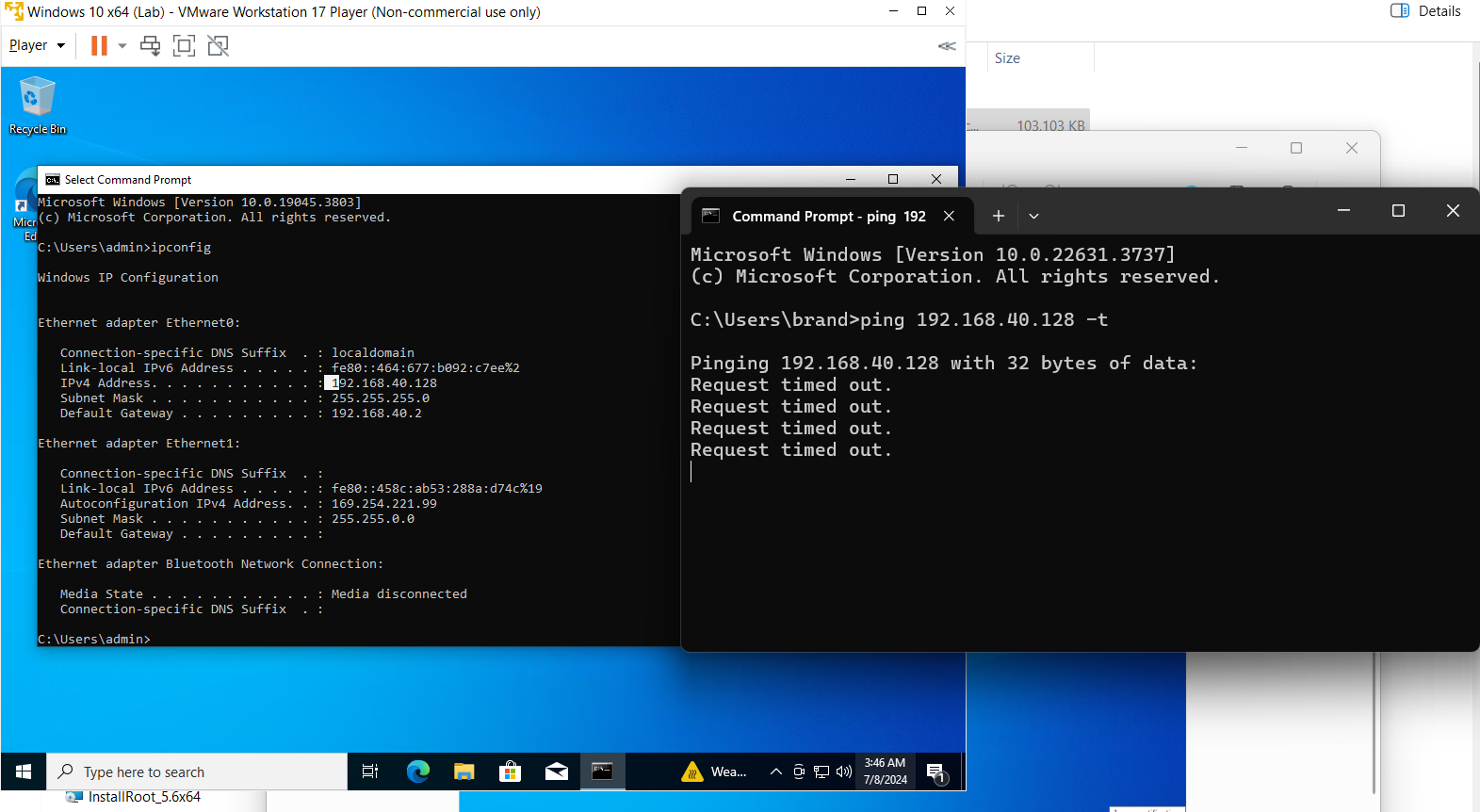Click the C:\Users\admin> prompt at bottom
Image resolution: width=1480 pixels, height=812 pixels.
point(94,640)
